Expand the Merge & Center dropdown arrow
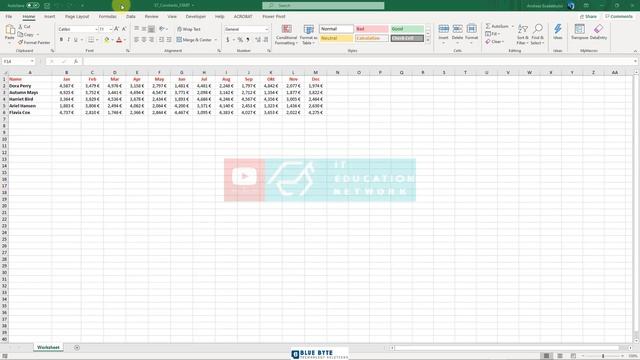This screenshot has height=360, width=640. pyautogui.click(x=216, y=40)
